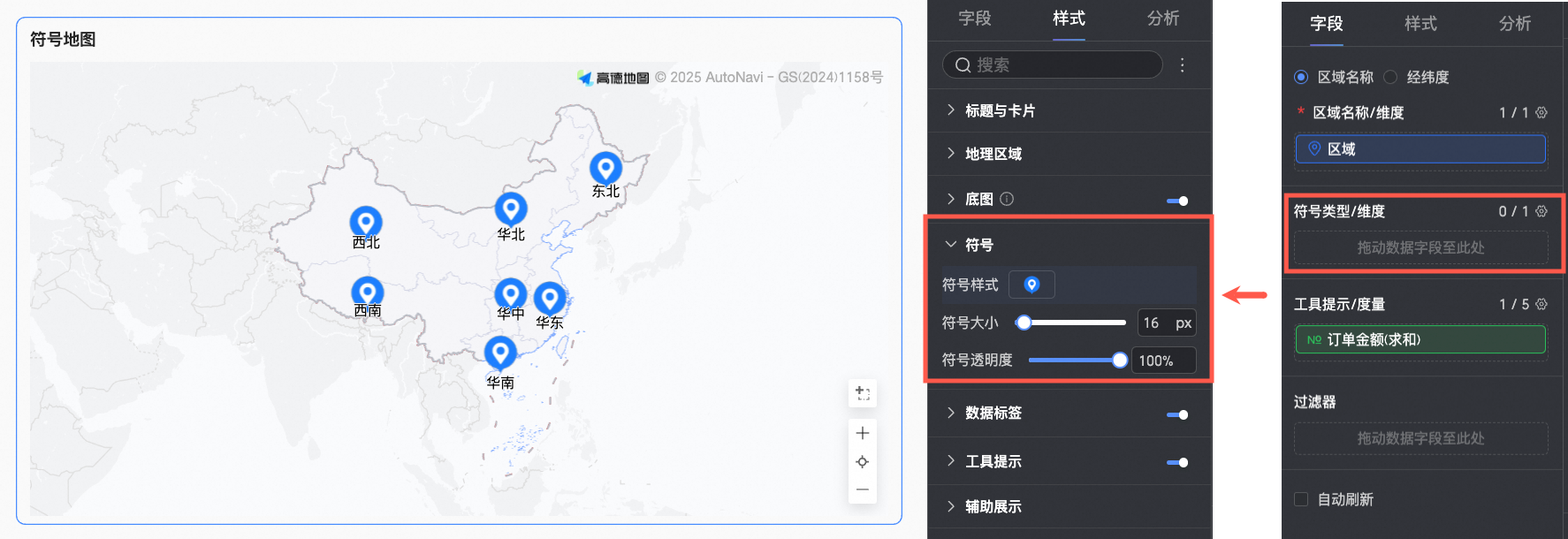Click the map box-select region icon
Viewport: 1568px width, 539px height.
pyautogui.click(x=863, y=393)
